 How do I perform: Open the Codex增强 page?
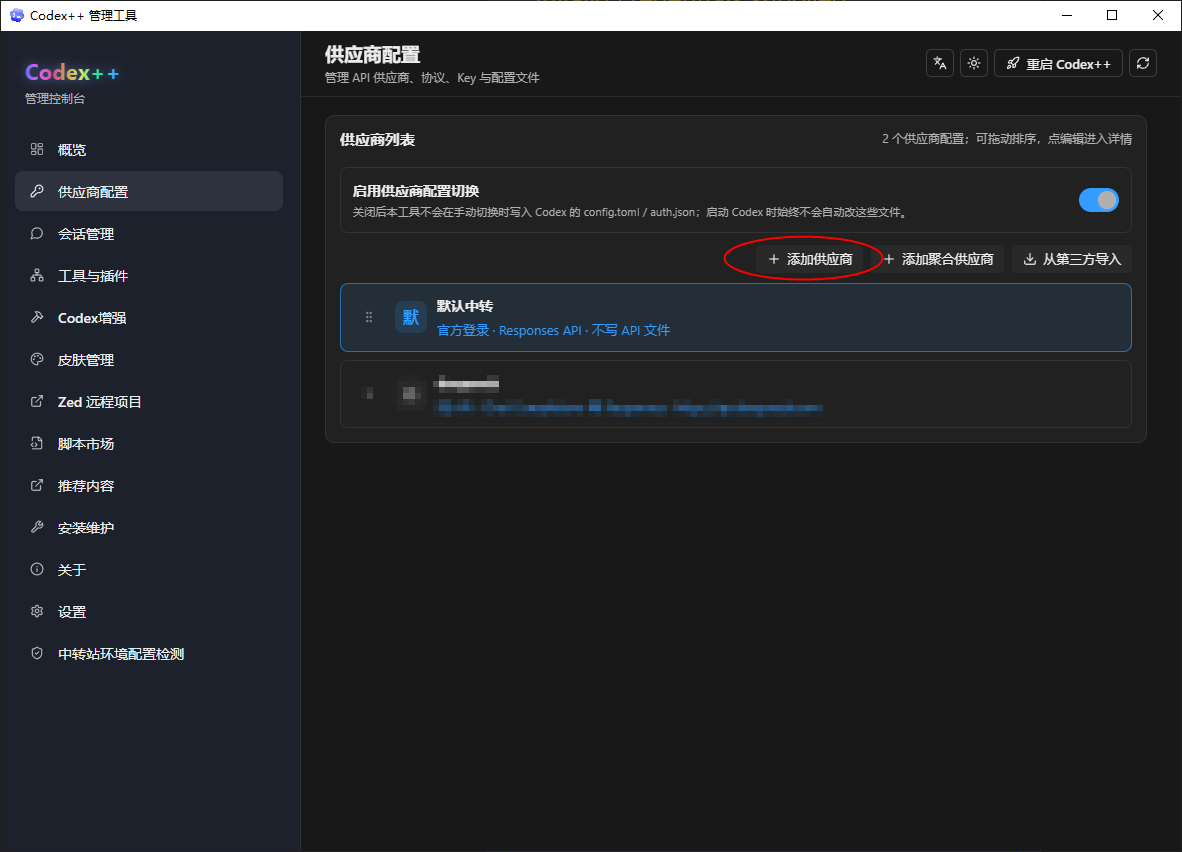tap(149, 317)
